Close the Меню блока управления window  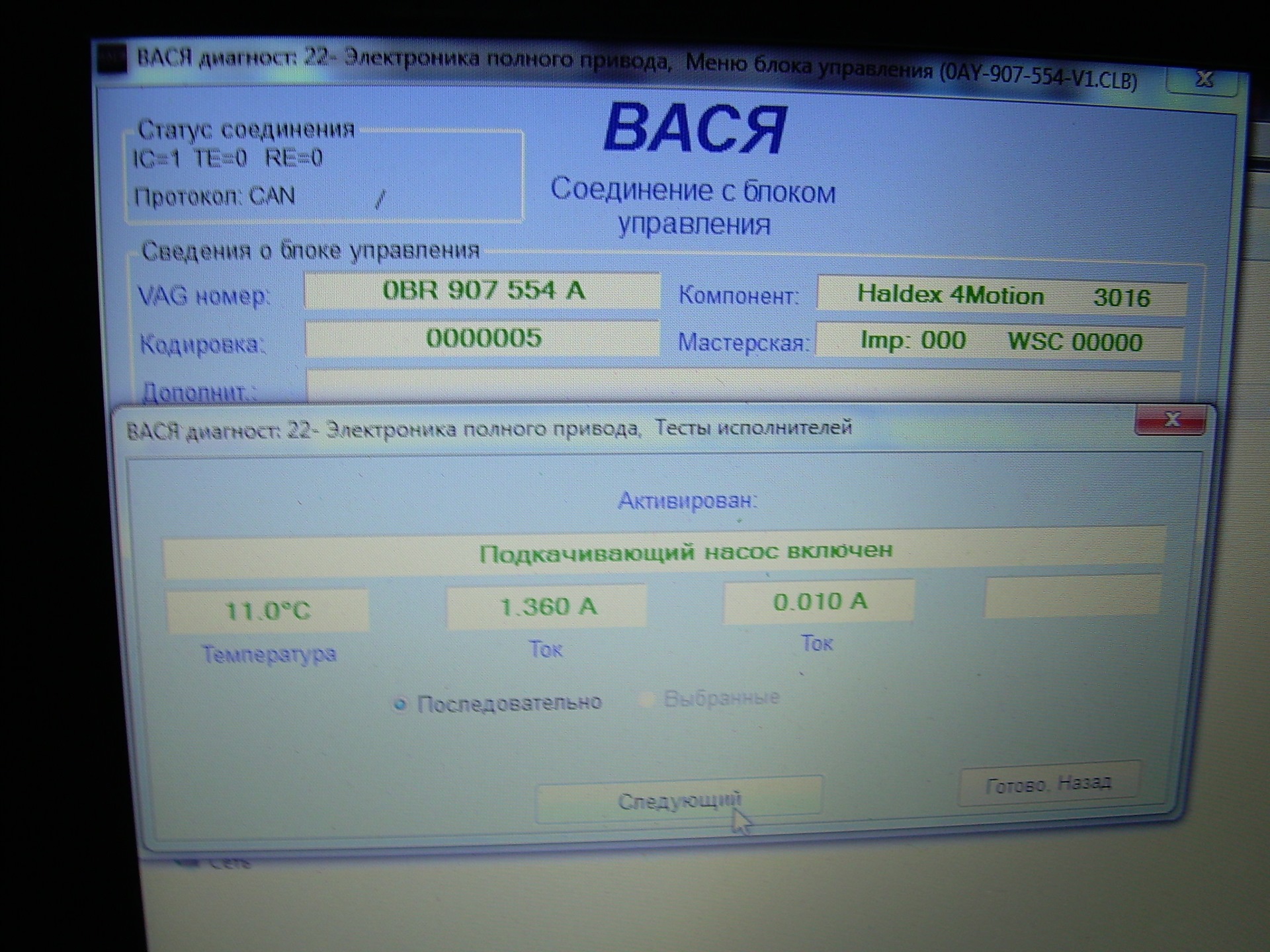click(x=1203, y=80)
